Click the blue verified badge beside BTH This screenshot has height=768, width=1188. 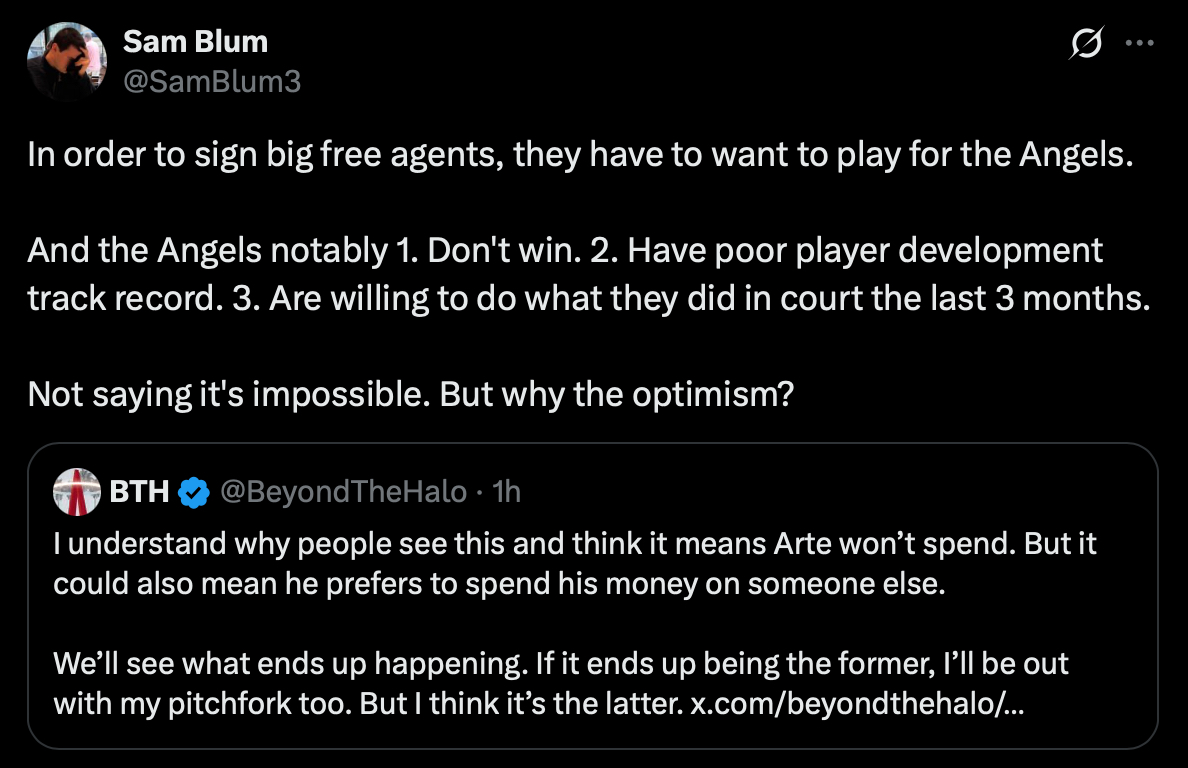pos(193,492)
